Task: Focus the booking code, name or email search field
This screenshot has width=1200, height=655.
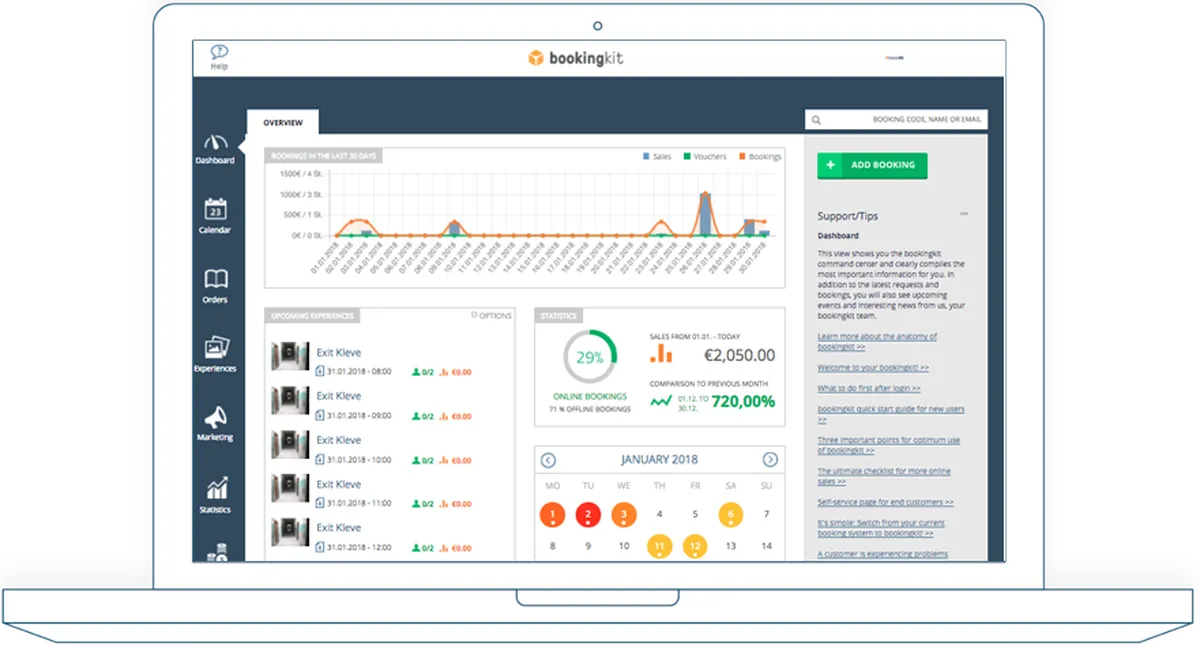Action: coord(896,120)
